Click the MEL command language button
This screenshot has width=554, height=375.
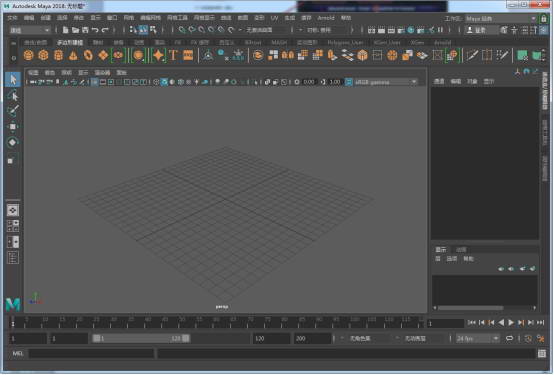[18, 353]
